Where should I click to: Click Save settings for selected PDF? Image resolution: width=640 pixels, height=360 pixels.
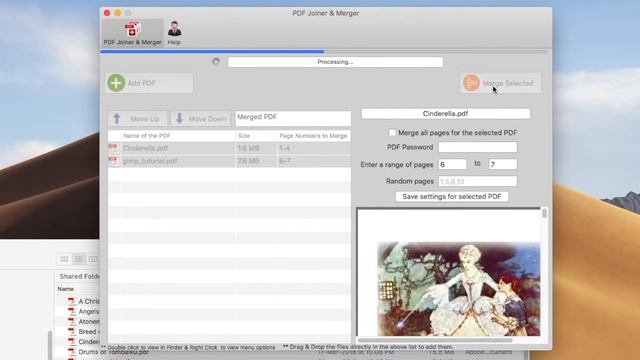tap(452, 196)
